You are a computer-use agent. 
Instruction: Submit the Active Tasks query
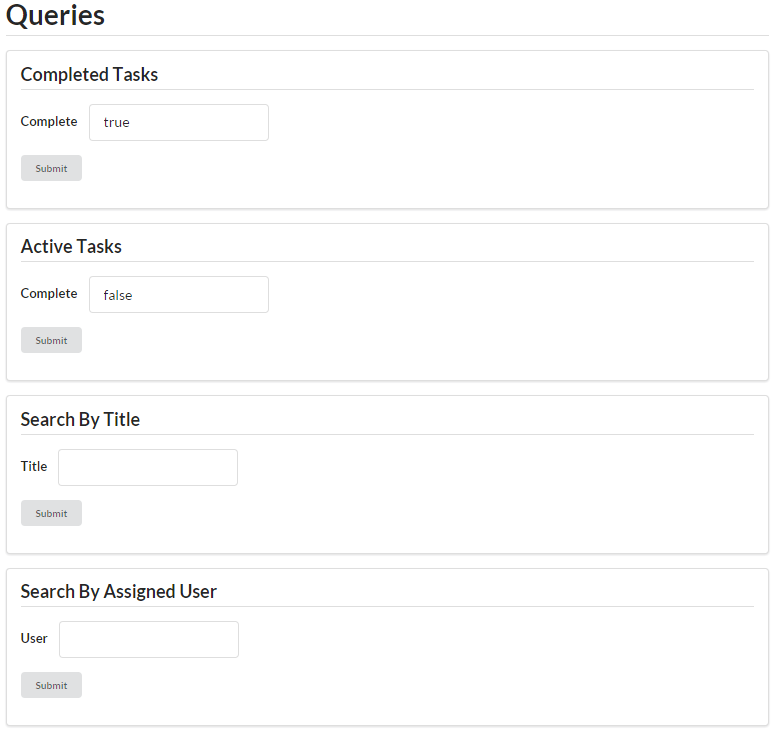[51, 340]
